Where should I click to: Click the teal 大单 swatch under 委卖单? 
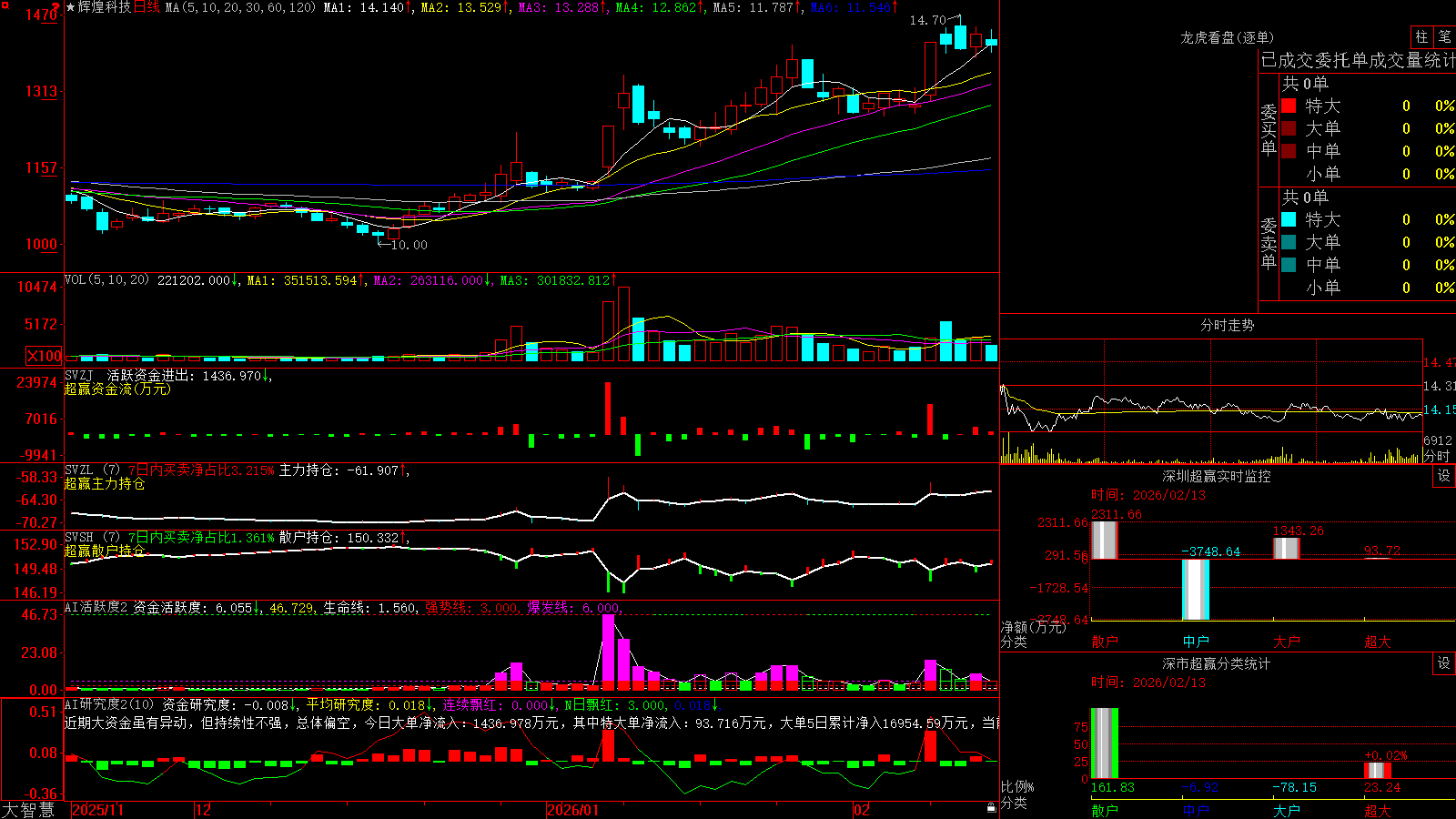1289,242
